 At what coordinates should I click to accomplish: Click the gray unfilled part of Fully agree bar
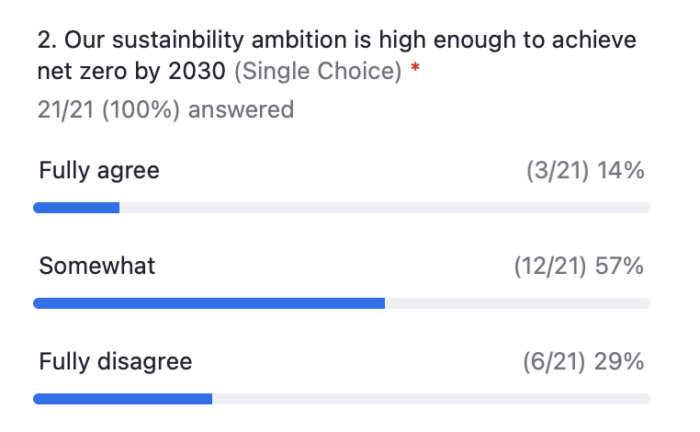(x=385, y=208)
